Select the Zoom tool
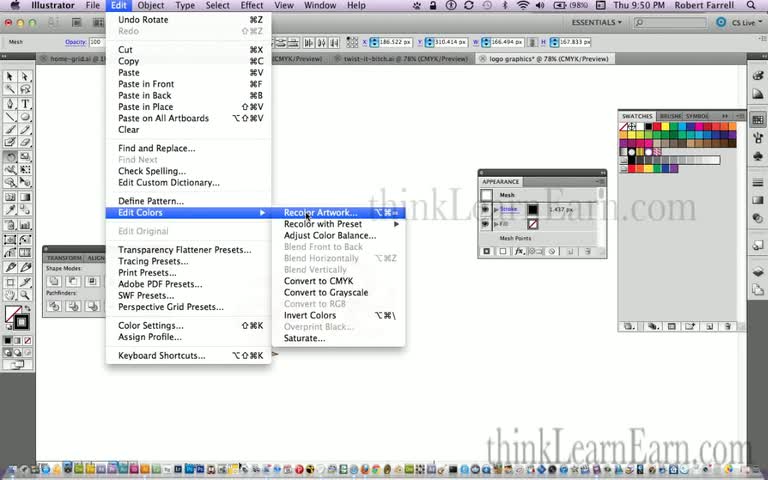The width and height of the screenshot is (768, 480). point(25,295)
